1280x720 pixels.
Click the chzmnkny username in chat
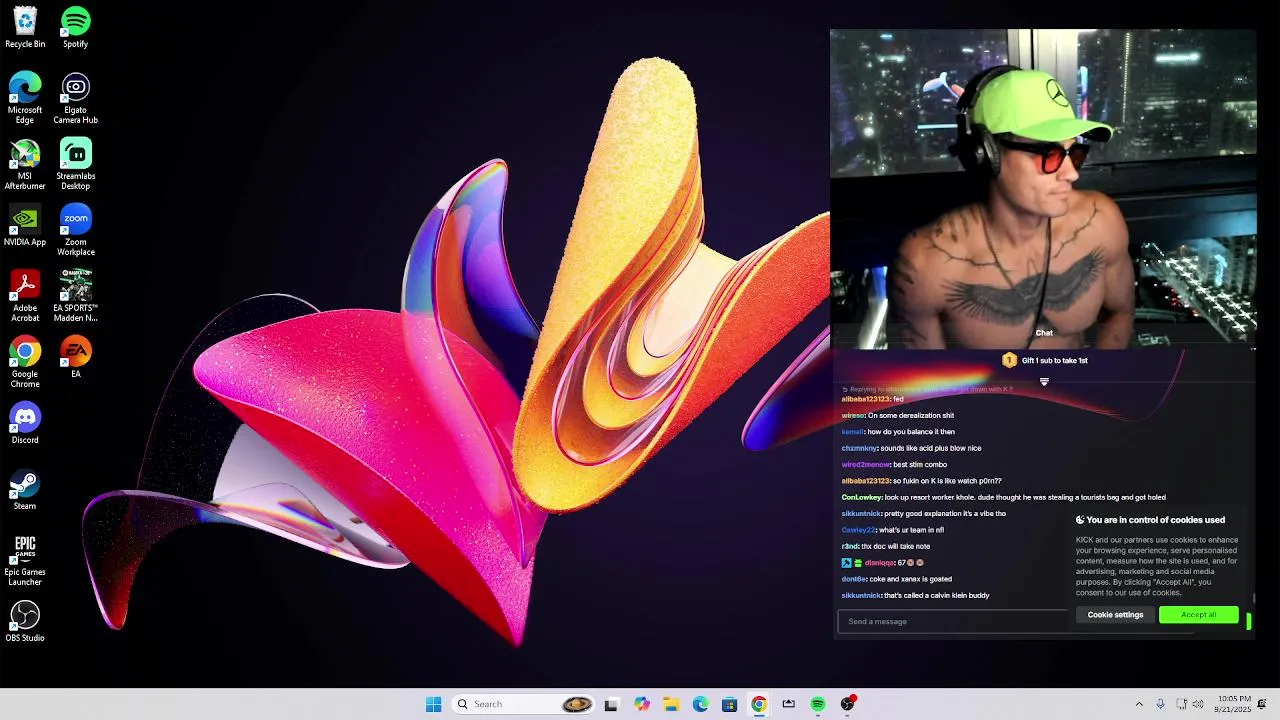click(x=859, y=448)
